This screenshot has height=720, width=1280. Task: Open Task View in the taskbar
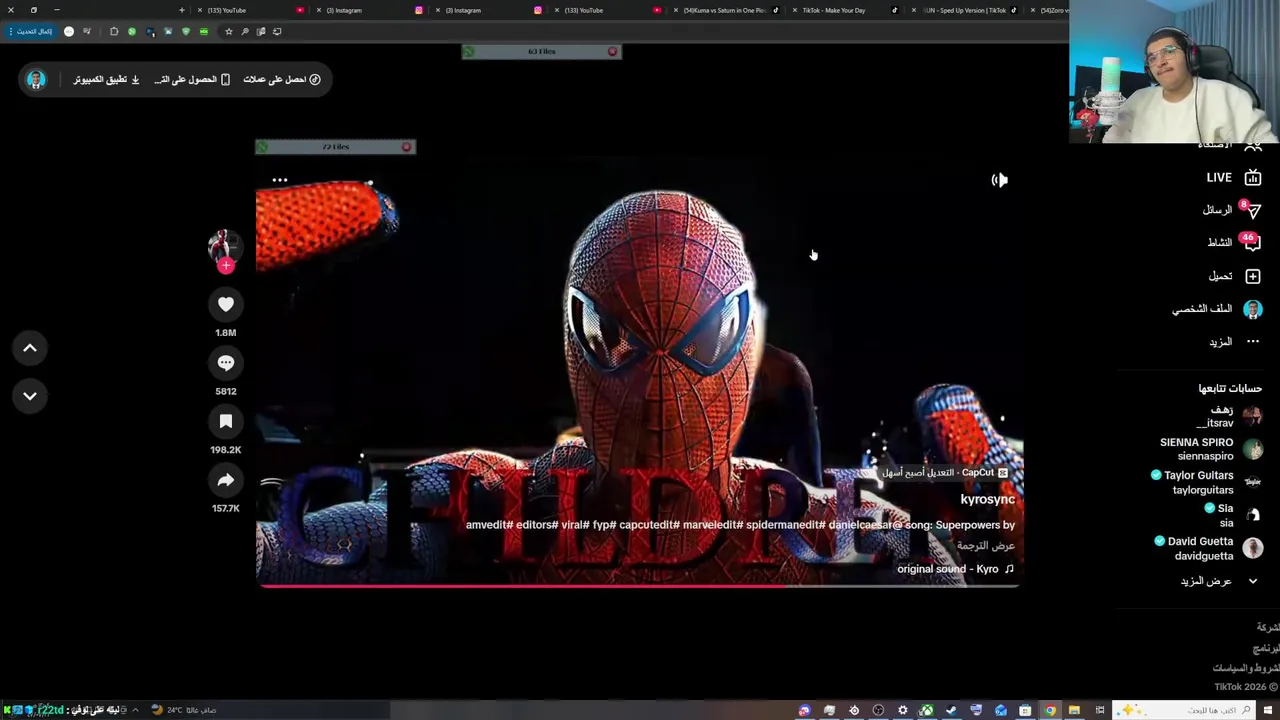[1100, 710]
